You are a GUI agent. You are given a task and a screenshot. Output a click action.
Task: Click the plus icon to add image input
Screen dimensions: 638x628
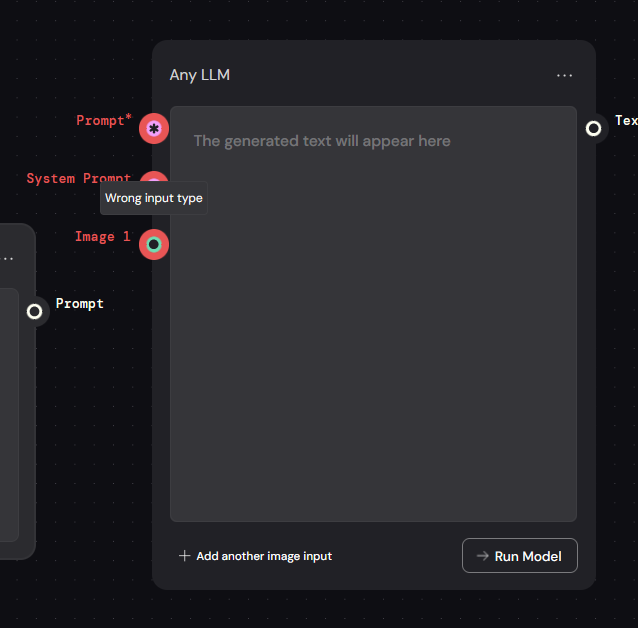click(184, 556)
